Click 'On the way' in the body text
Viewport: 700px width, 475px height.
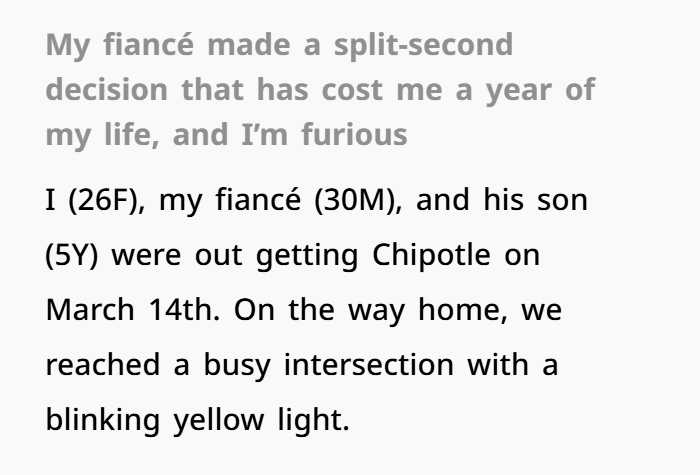319,311
